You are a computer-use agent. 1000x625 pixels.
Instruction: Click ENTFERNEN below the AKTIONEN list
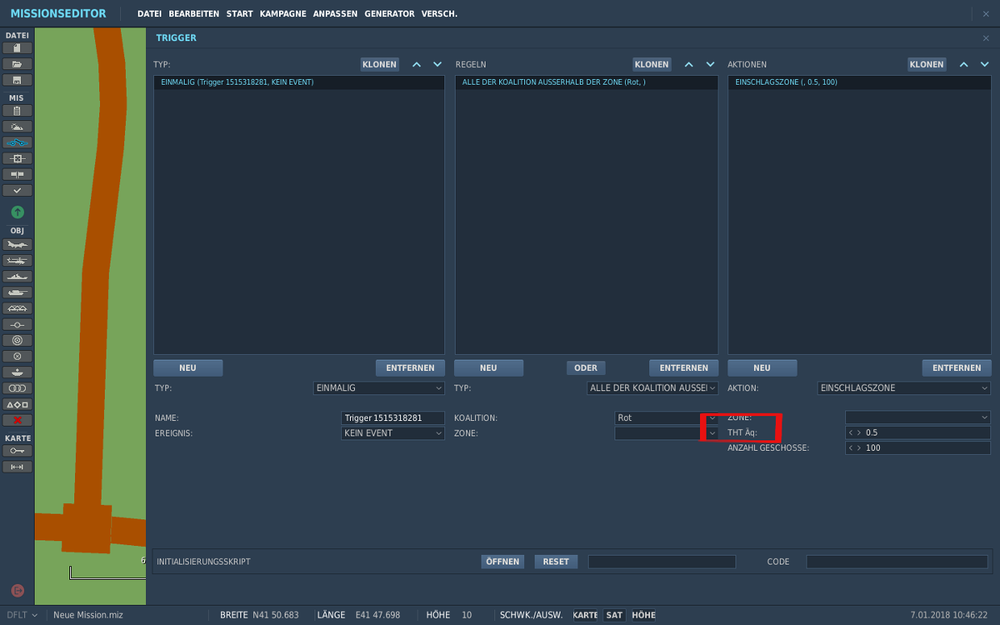tap(957, 368)
